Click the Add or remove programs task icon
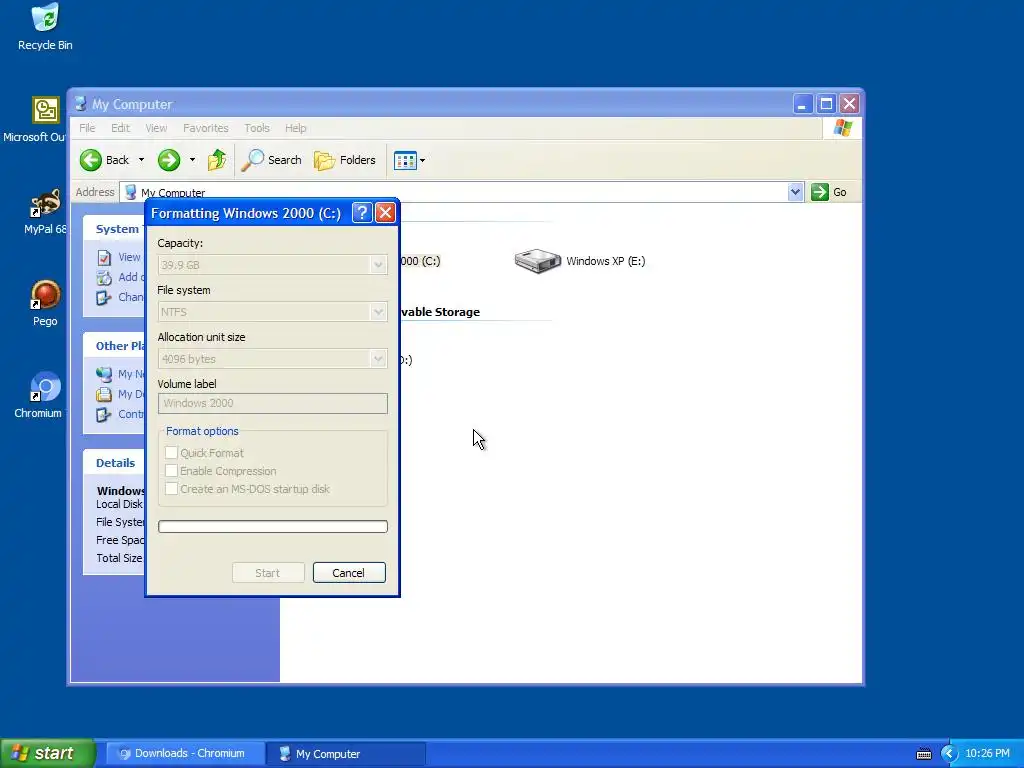 [104, 278]
